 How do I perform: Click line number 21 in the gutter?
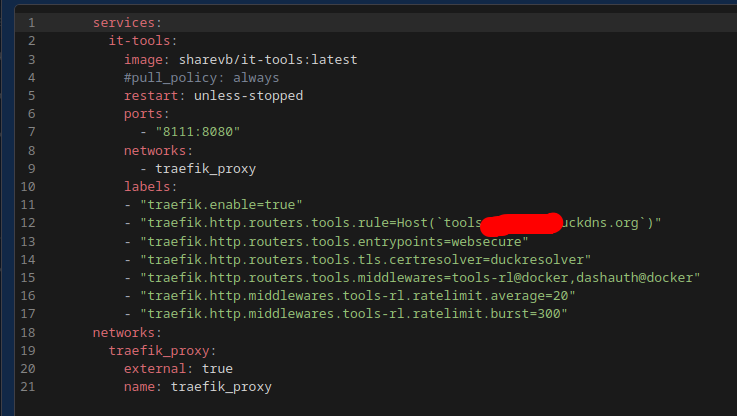tap(28, 387)
